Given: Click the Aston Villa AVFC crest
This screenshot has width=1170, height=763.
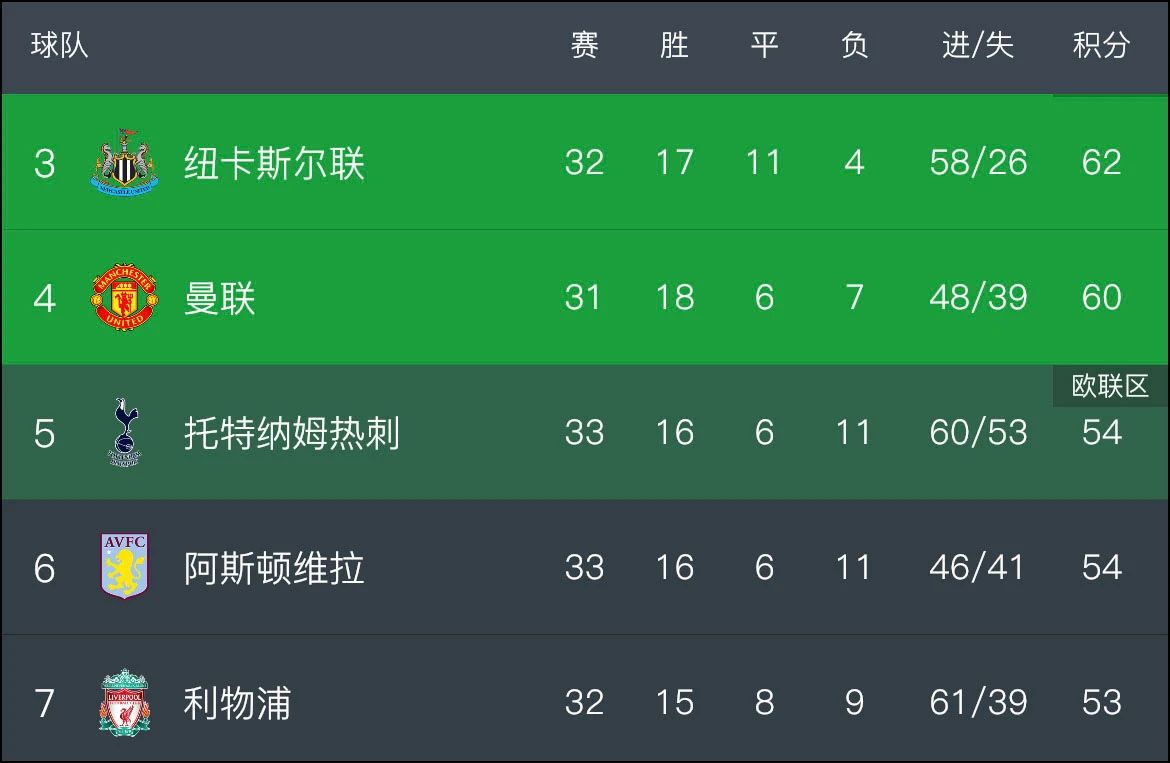Looking at the screenshot, I should [x=125, y=566].
